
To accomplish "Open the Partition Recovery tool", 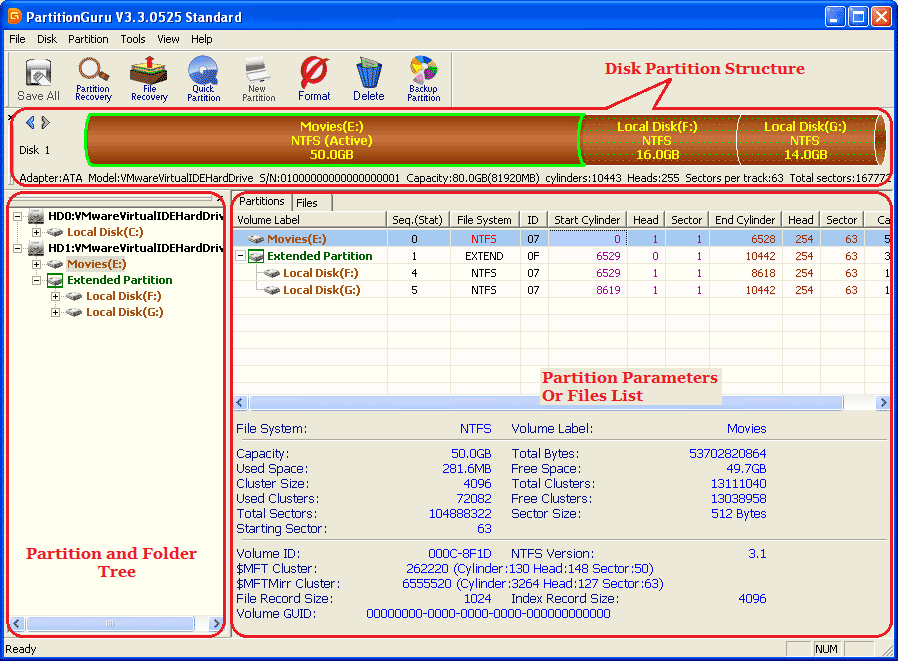I will coord(93,79).
